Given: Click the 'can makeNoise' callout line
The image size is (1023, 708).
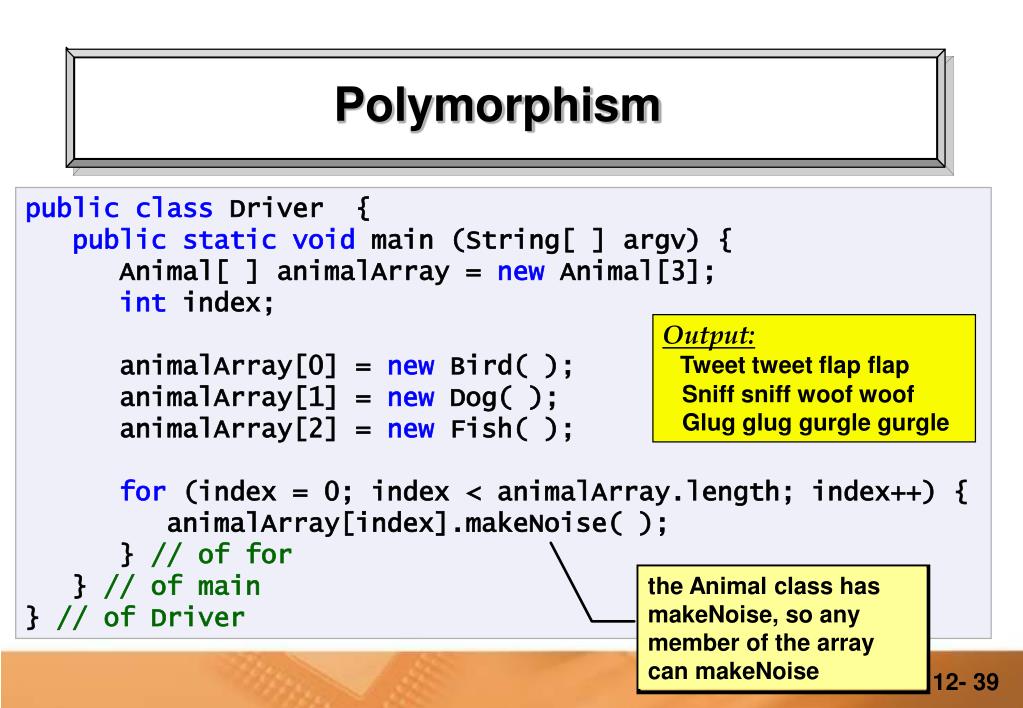Looking at the screenshot, I should pyautogui.click(x=733, y=671).
